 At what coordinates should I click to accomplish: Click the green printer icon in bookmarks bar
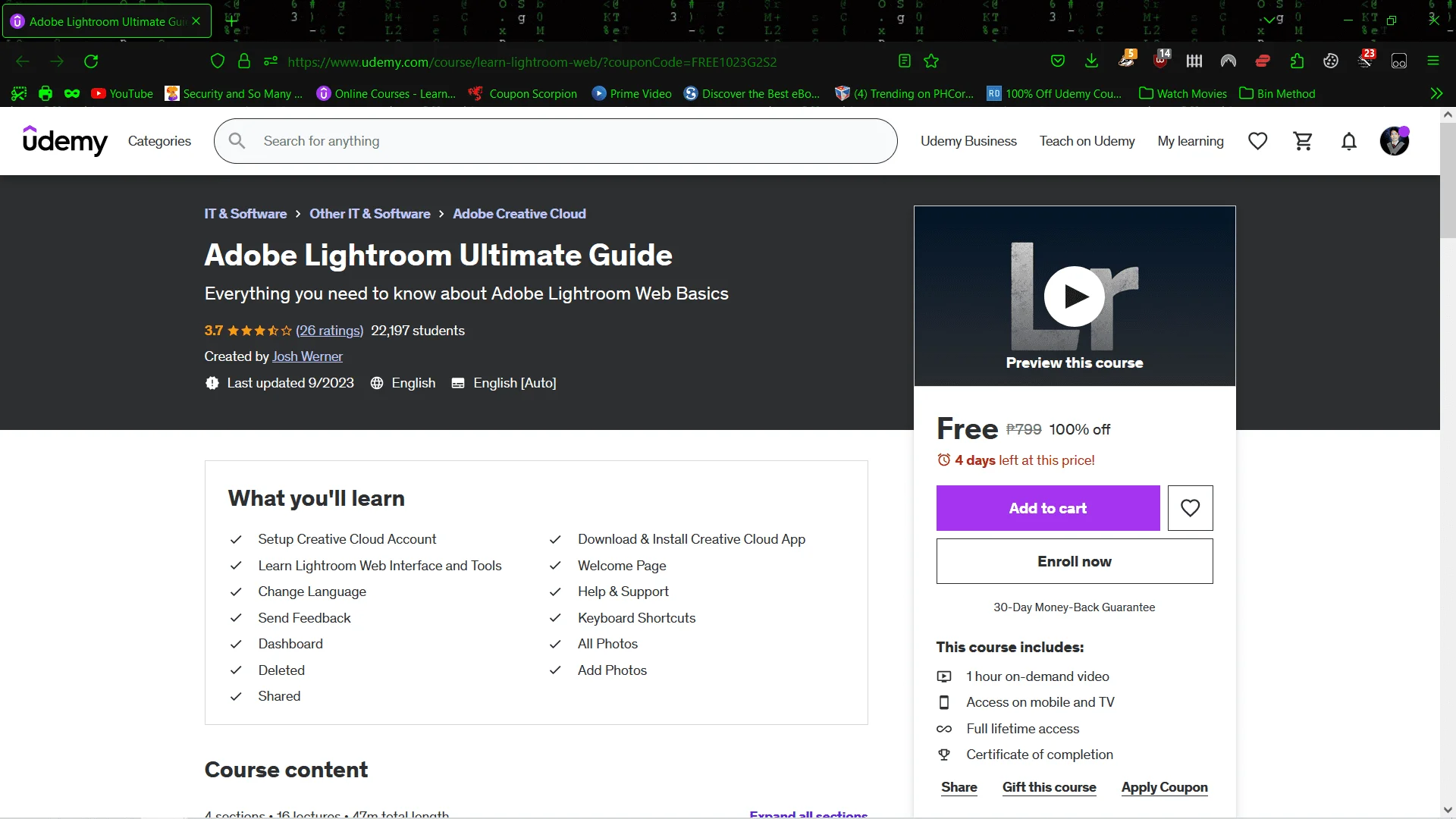pyautogui.click(x=45, y=93)
